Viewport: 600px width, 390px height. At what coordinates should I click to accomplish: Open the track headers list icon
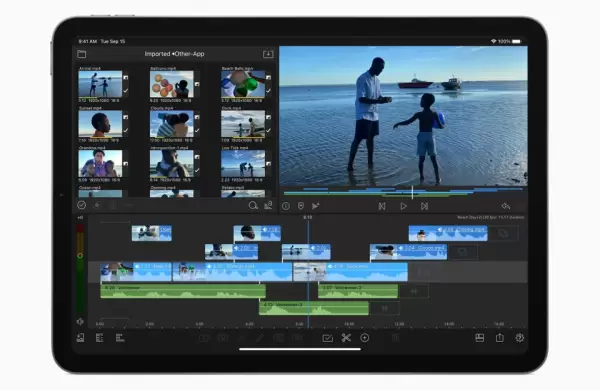pos(99,338)
